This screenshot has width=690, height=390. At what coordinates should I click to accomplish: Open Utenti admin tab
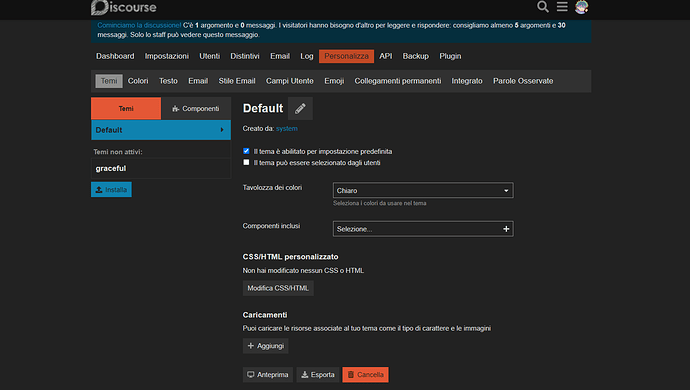coord(209,56)
